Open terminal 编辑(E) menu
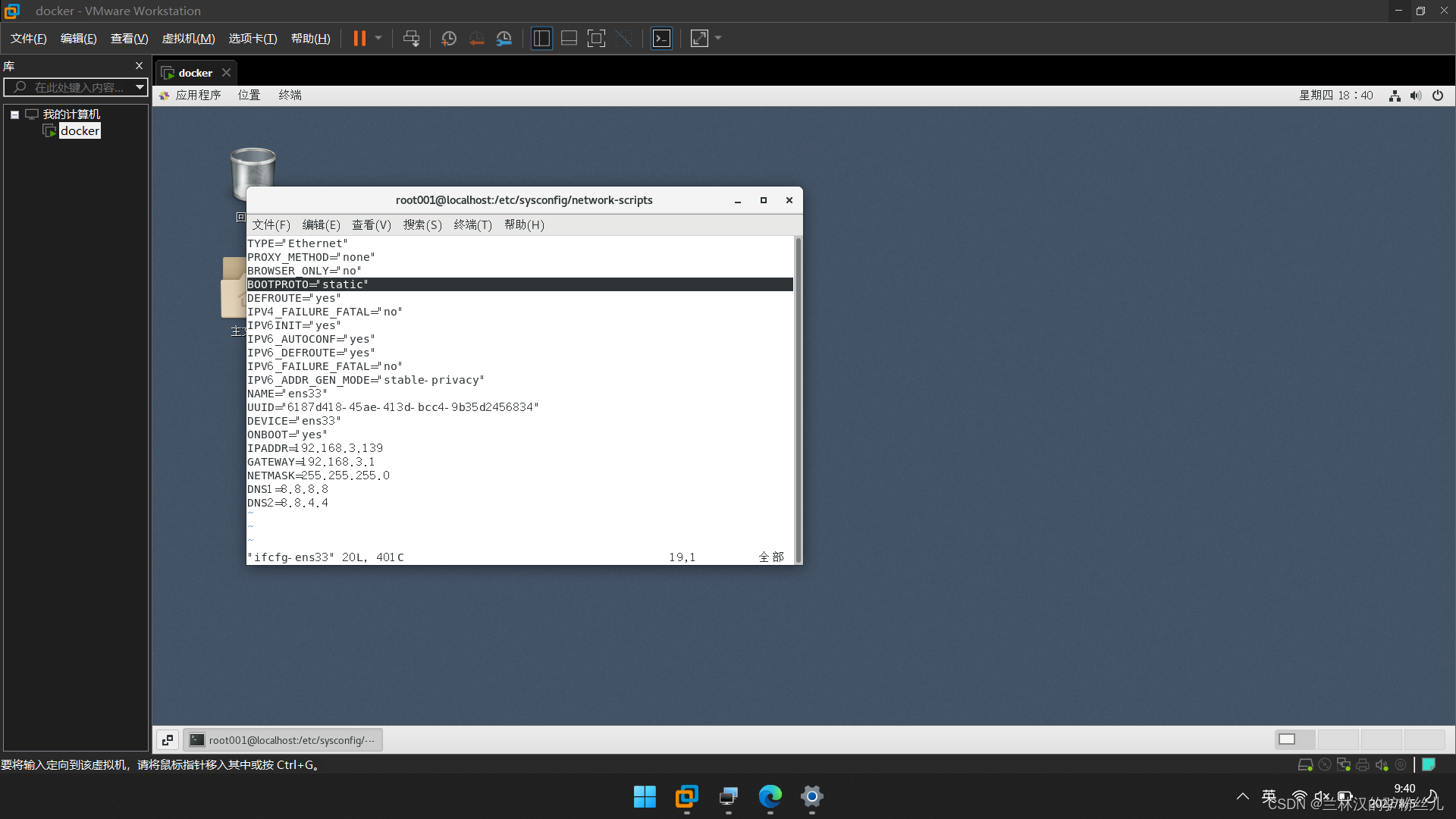 (x=321, y=225)
